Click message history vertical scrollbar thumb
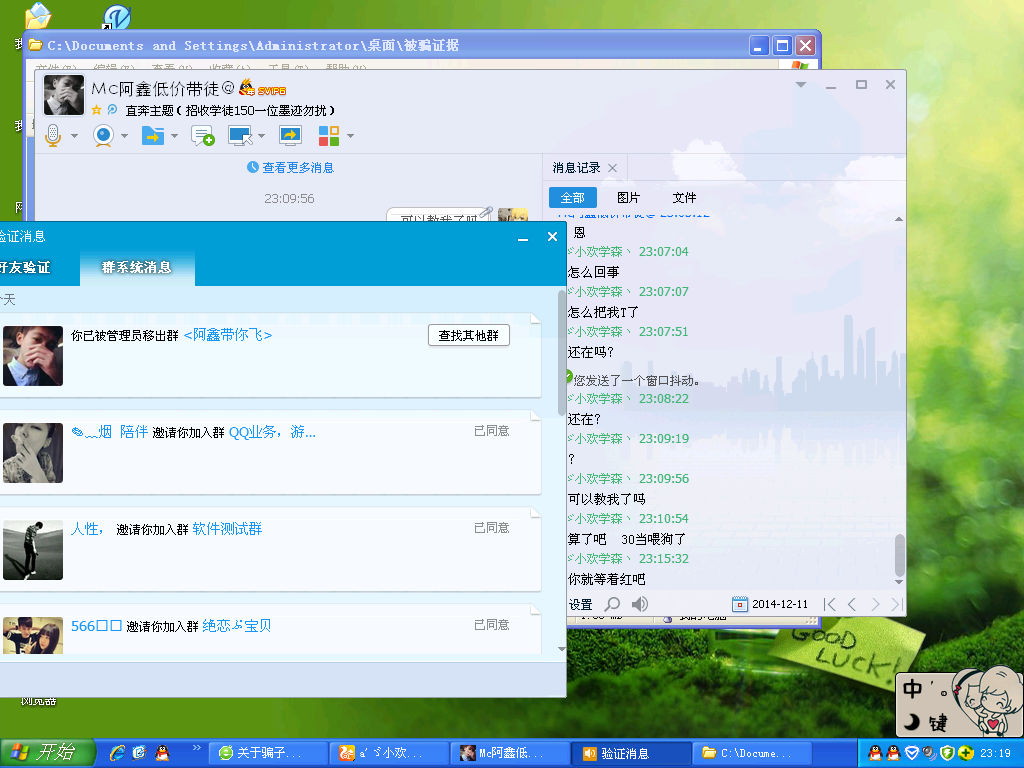 [x=899, y=555]
